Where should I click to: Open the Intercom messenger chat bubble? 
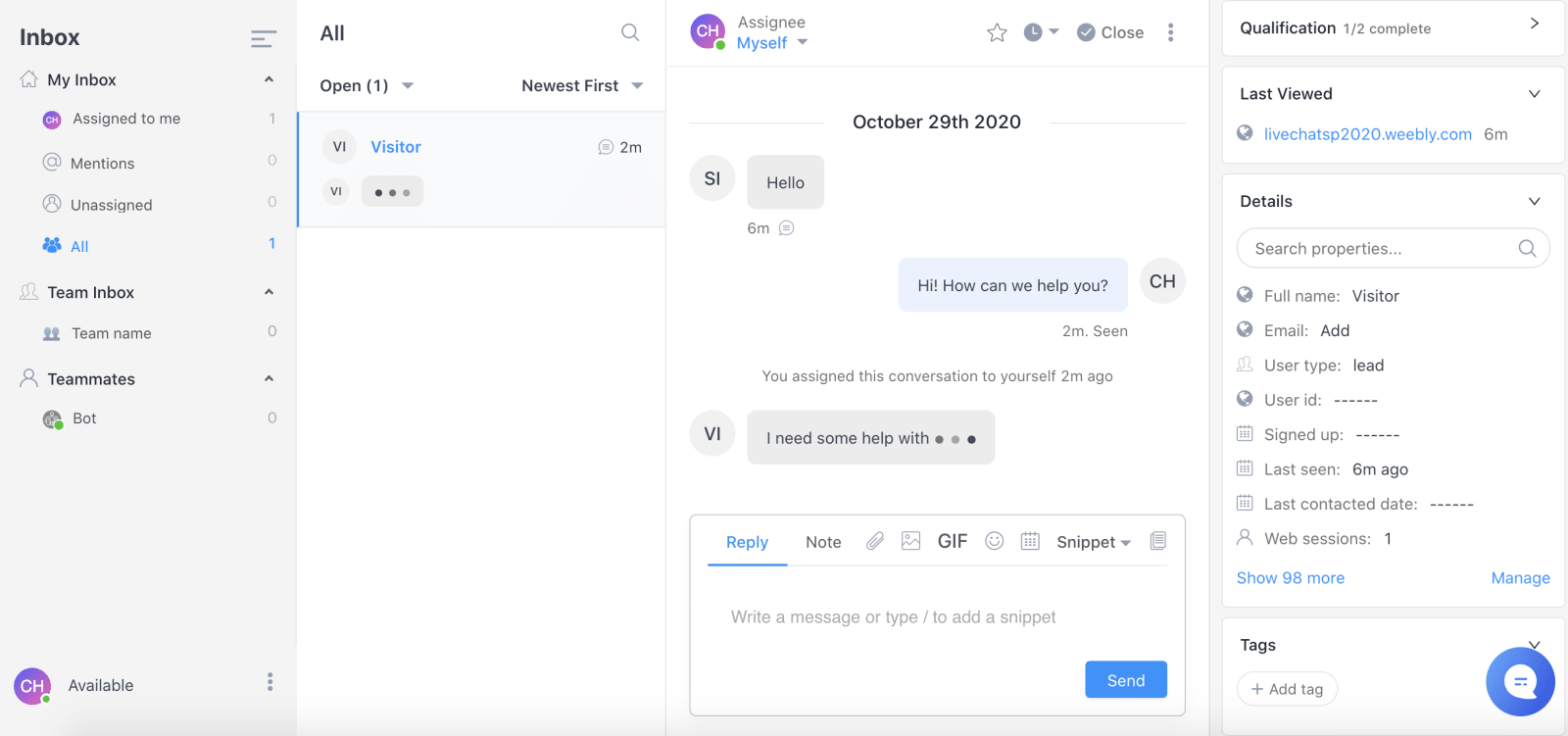[1520, 681]
